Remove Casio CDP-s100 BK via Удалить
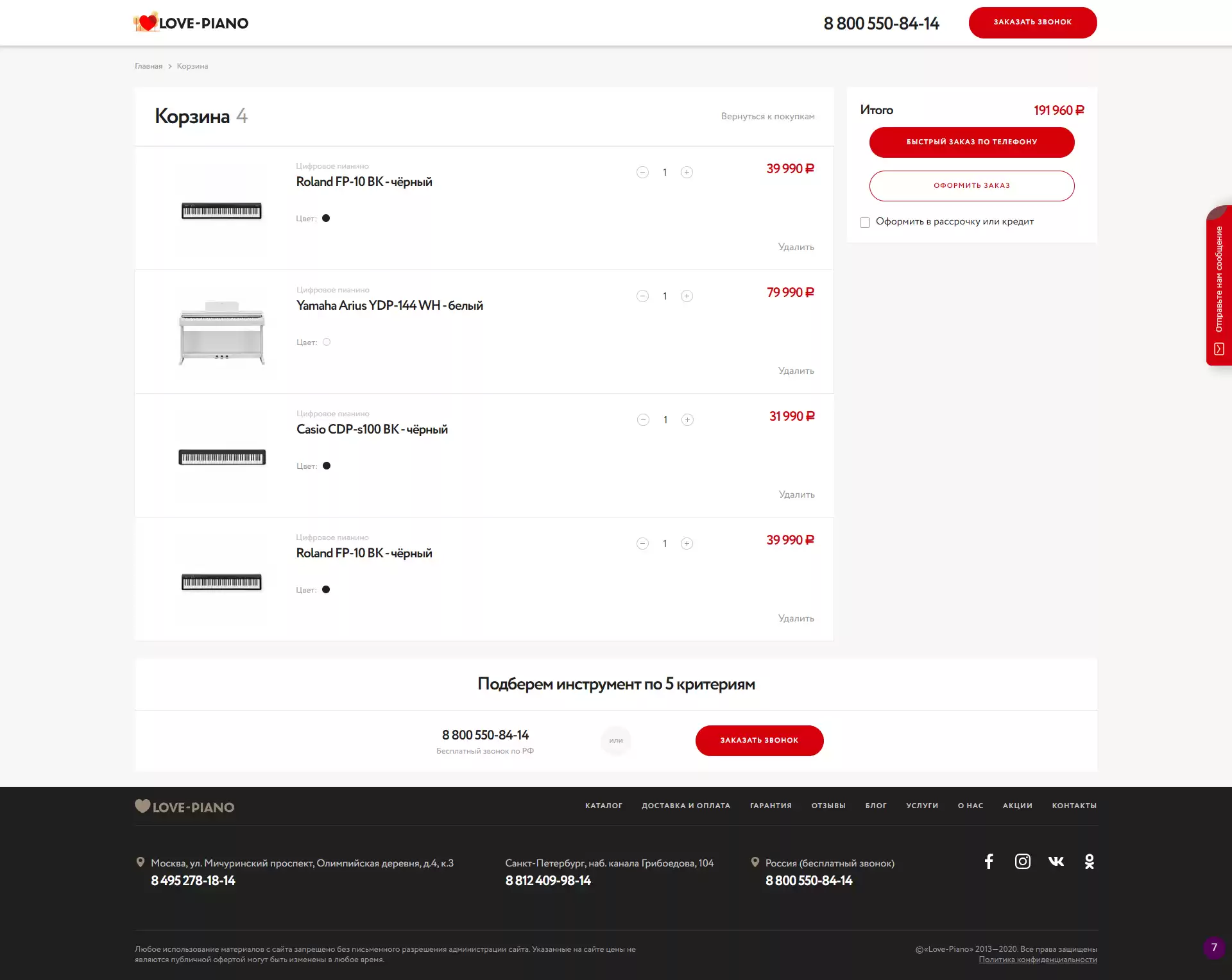Viewport: 1232px width, 980px height. click(x=797, y=494)
